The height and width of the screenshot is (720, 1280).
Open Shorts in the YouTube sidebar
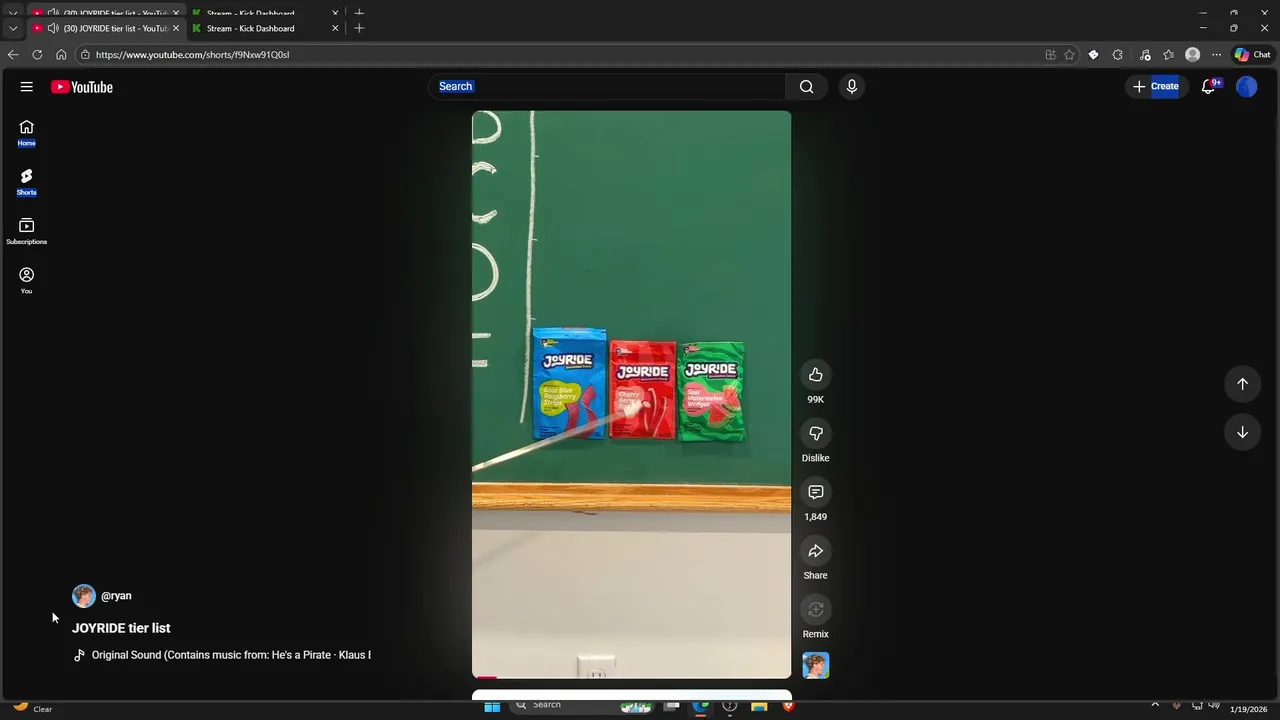tap(27, 182)
